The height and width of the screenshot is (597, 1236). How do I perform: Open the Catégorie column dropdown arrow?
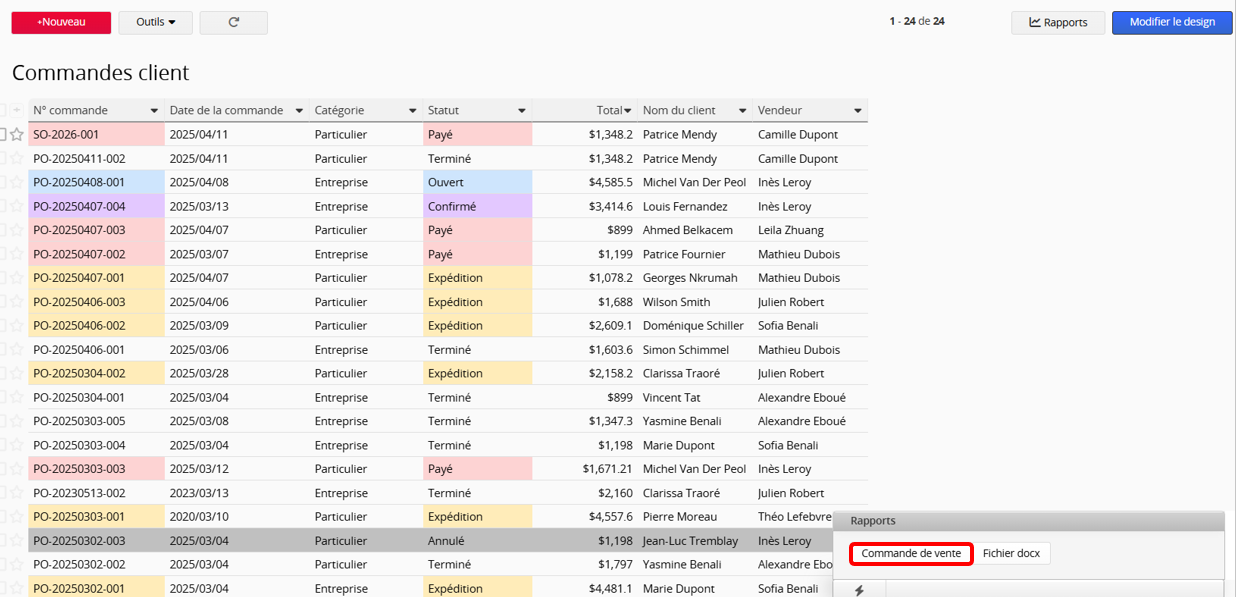coord(412,111)
